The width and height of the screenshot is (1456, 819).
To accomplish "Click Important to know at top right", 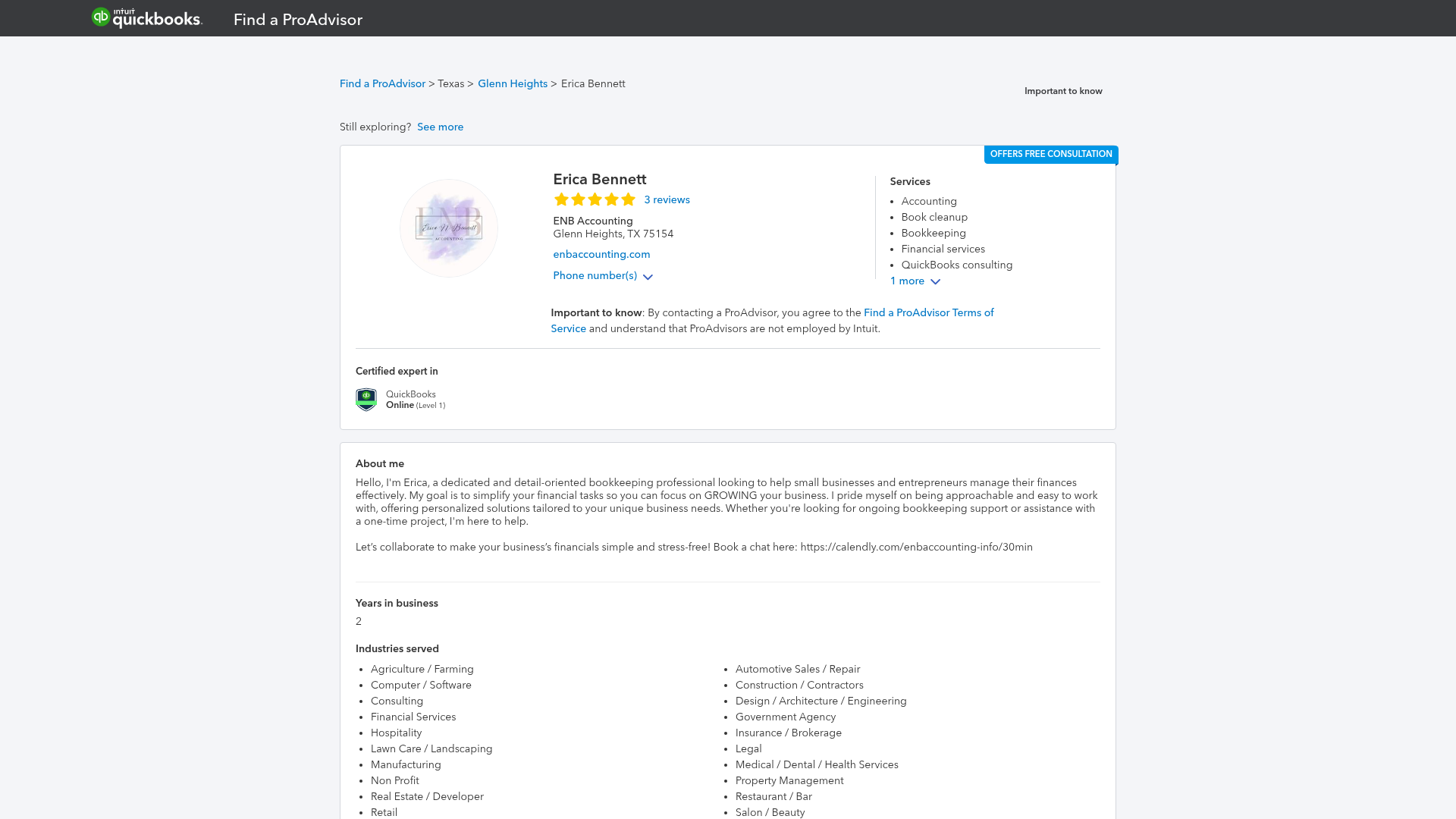I will pyautogui.click(x=1063, y=92).
